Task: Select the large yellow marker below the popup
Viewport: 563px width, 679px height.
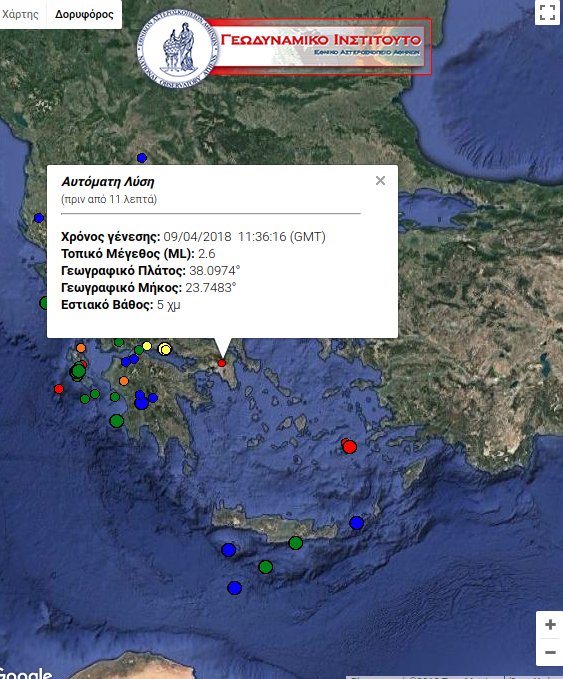Action: [165, 349]
